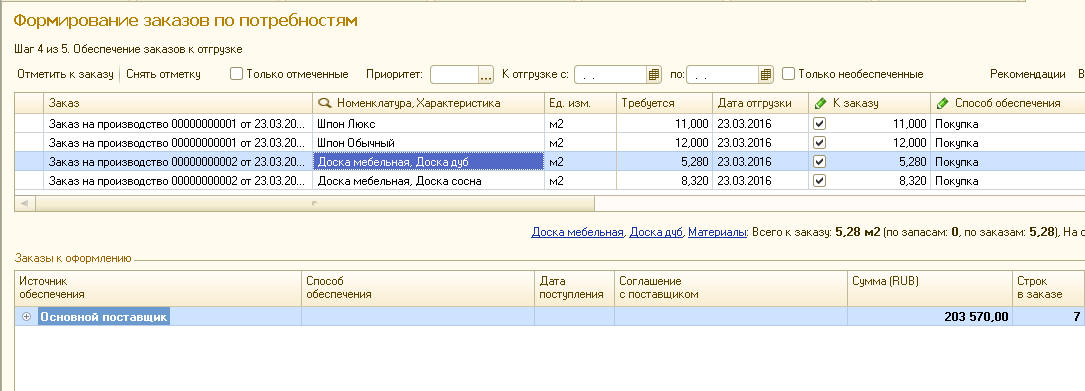Click Покупка in the Шпон Люкс row
1085x391 pixels.
point(957,123)
